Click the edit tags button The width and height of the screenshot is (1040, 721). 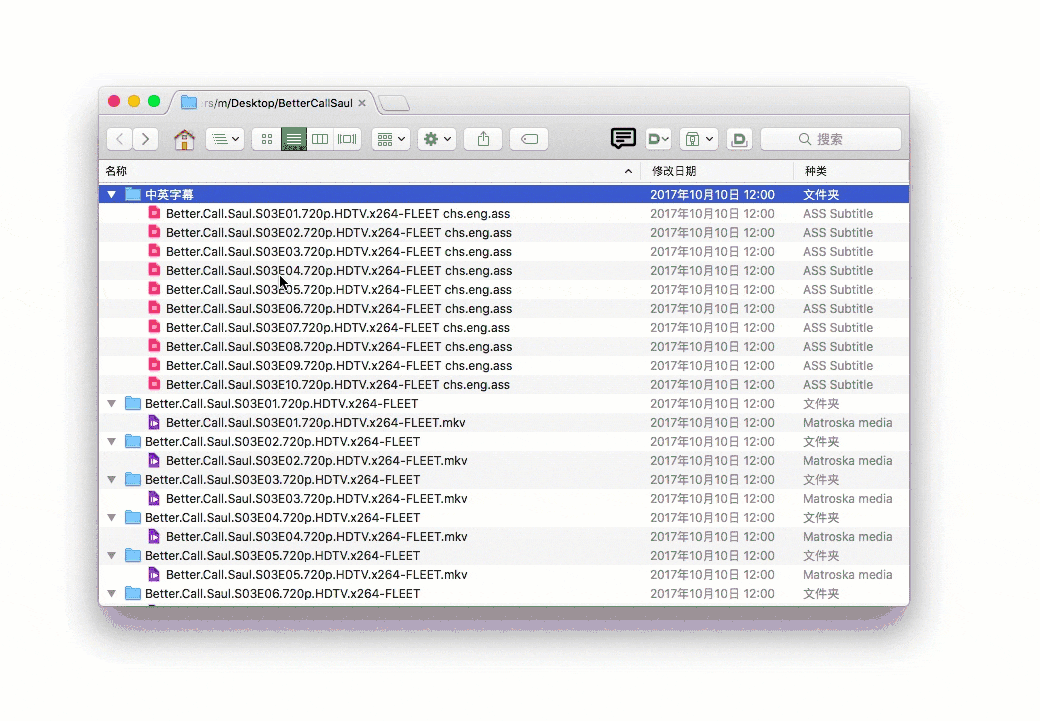pyautogui.click(x=529, y=139)
